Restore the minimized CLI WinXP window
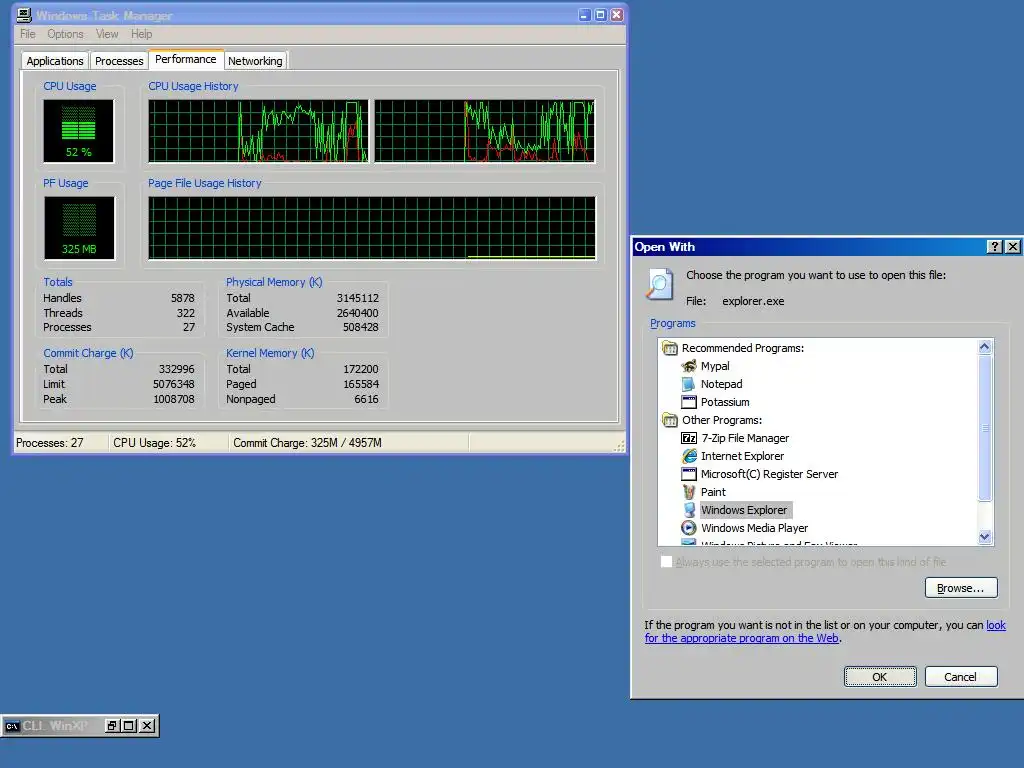 [x=112, y=726]
